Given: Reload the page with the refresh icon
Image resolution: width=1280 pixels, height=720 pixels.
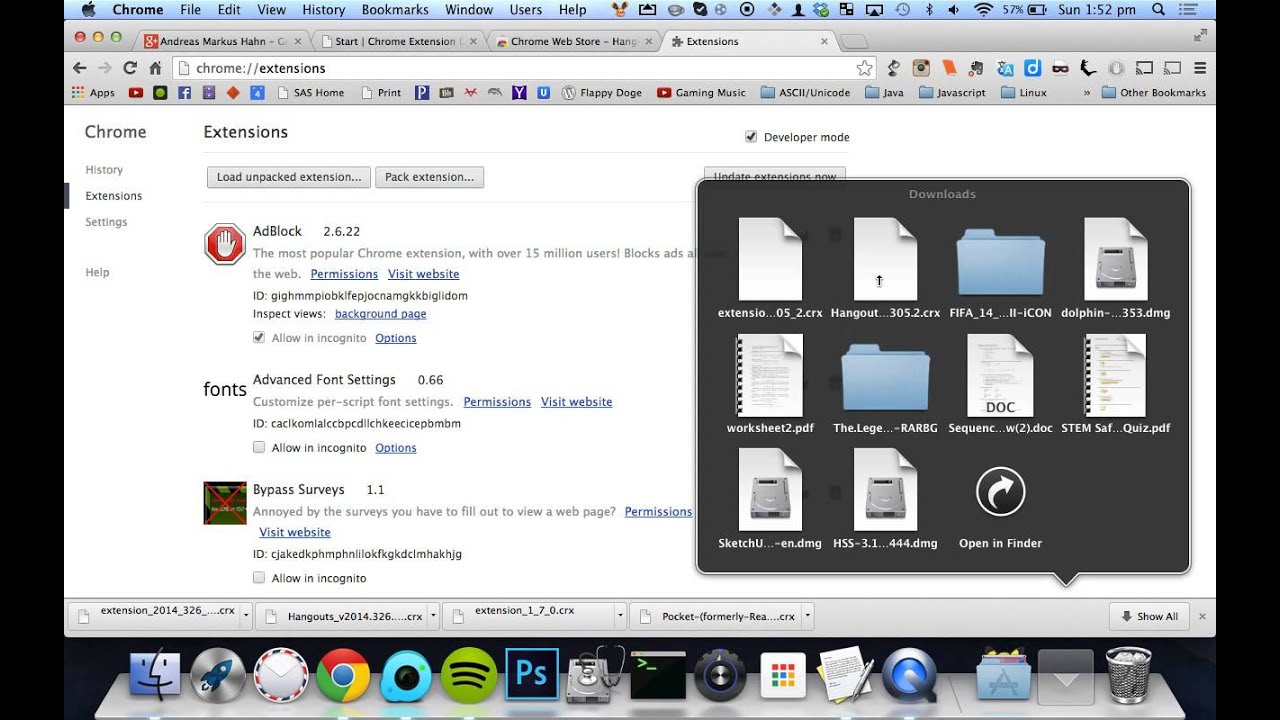Looking at the screenshot, I should click(x=130, y=68).
